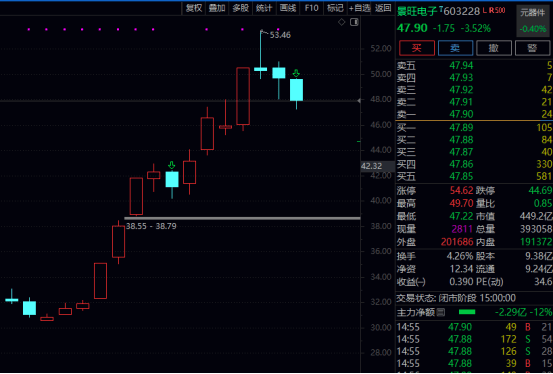Click the 53.46 high price flag marker
The height and width of the screenshot is (374, 553).
click(x=276, y=35)
